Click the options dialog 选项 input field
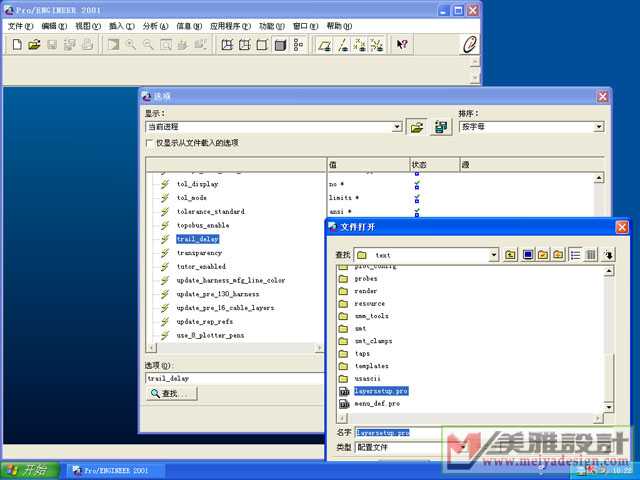Viewport: 640px width, 480px height. point(235,378)
